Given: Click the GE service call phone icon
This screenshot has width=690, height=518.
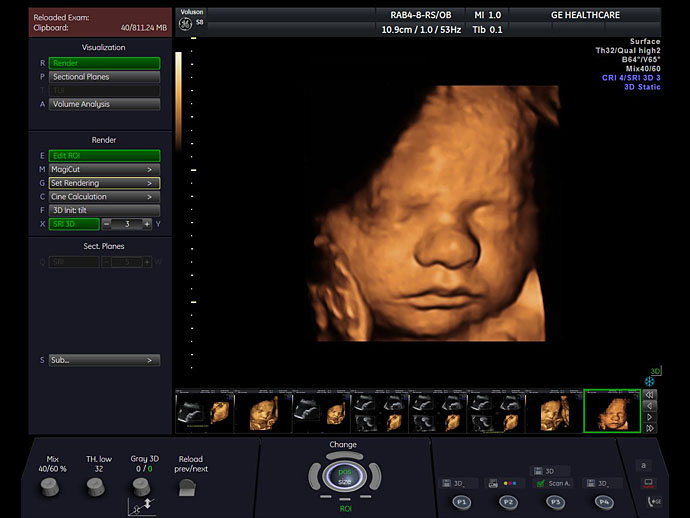Looking at the screenshot, I should [x=654, y=501].
